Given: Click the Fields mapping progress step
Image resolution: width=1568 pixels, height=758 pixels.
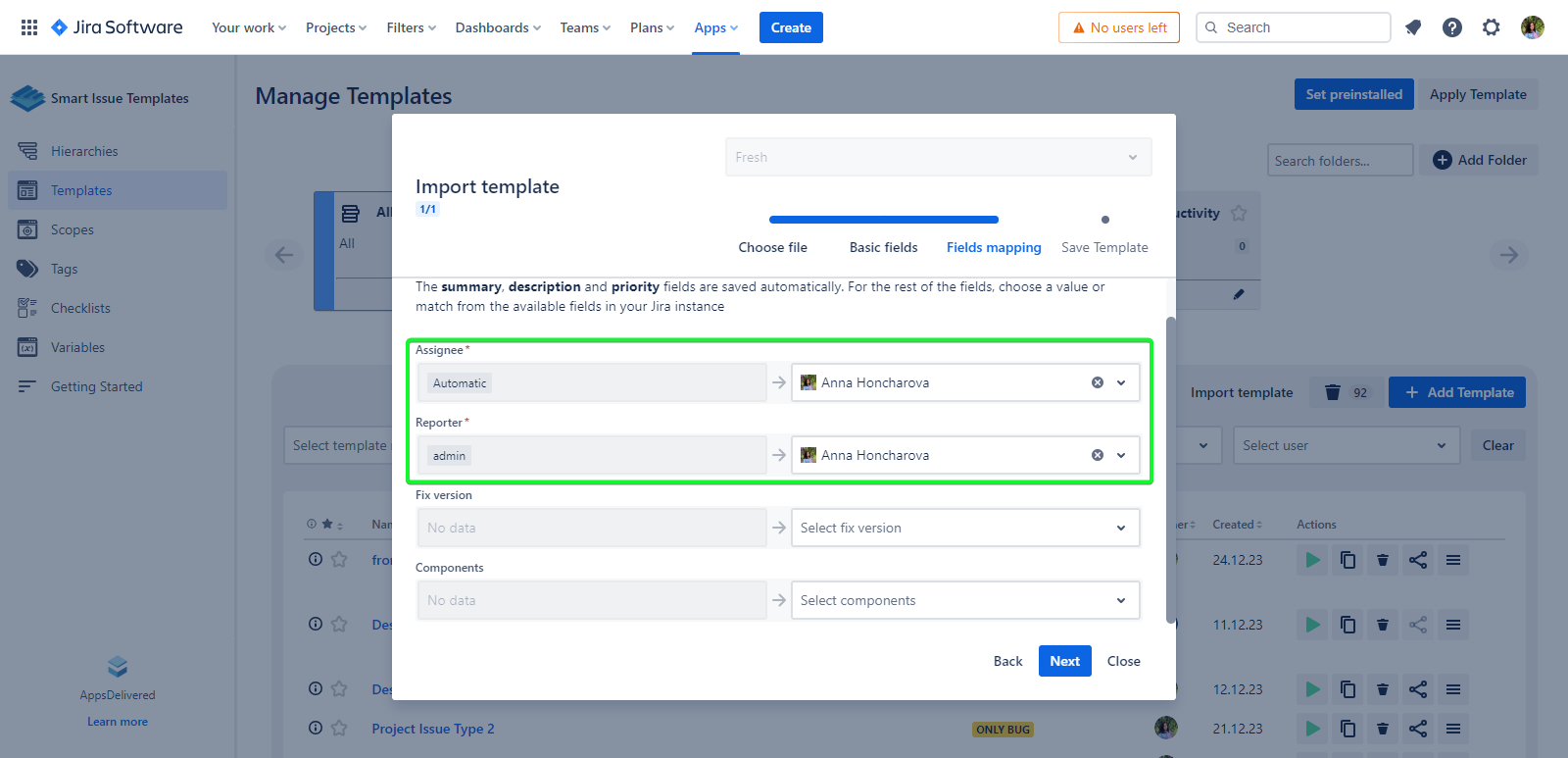Looking at the screenshot, I should [x=993, y=247].
